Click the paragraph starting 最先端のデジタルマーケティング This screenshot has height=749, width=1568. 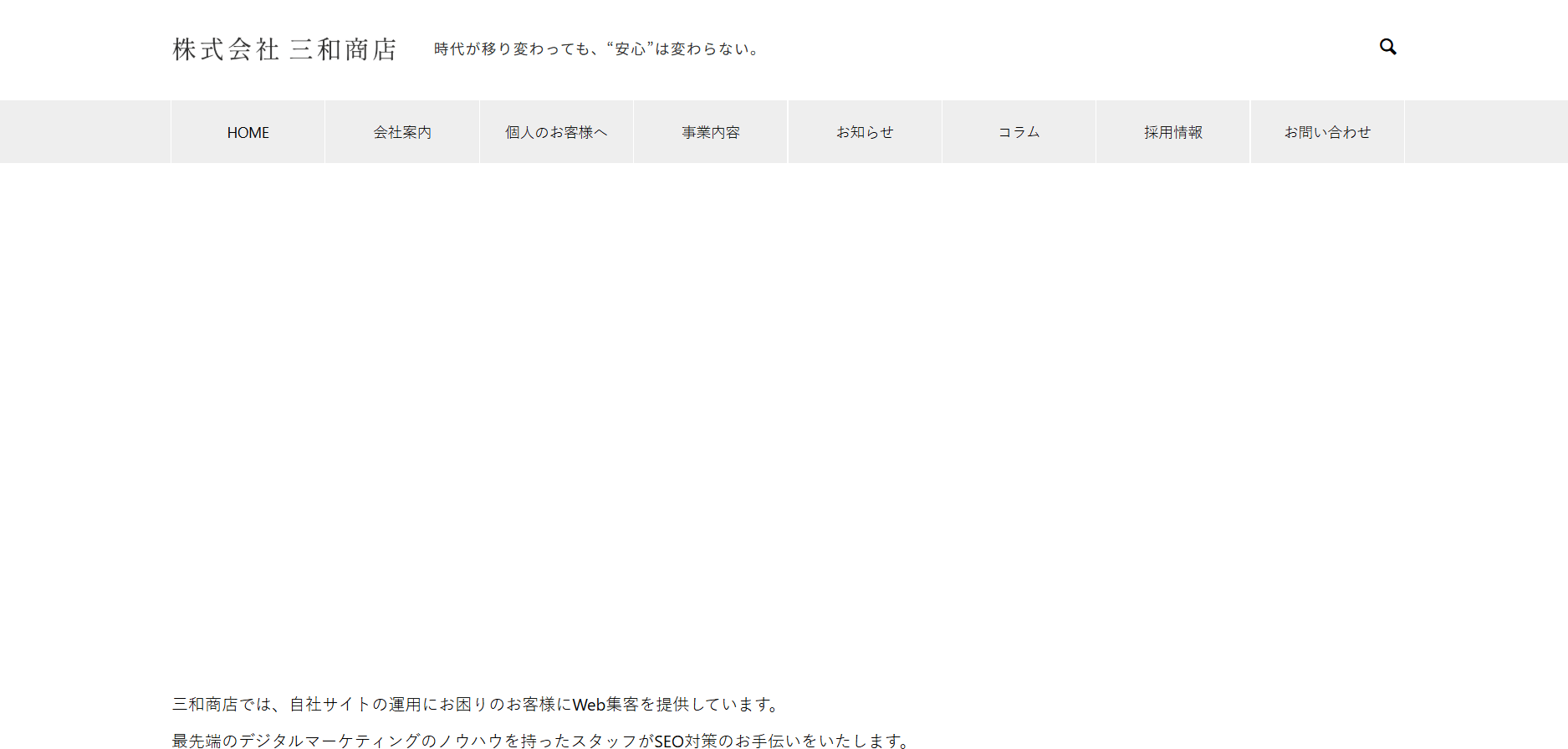pyautogui.click(x=541, y=741)
